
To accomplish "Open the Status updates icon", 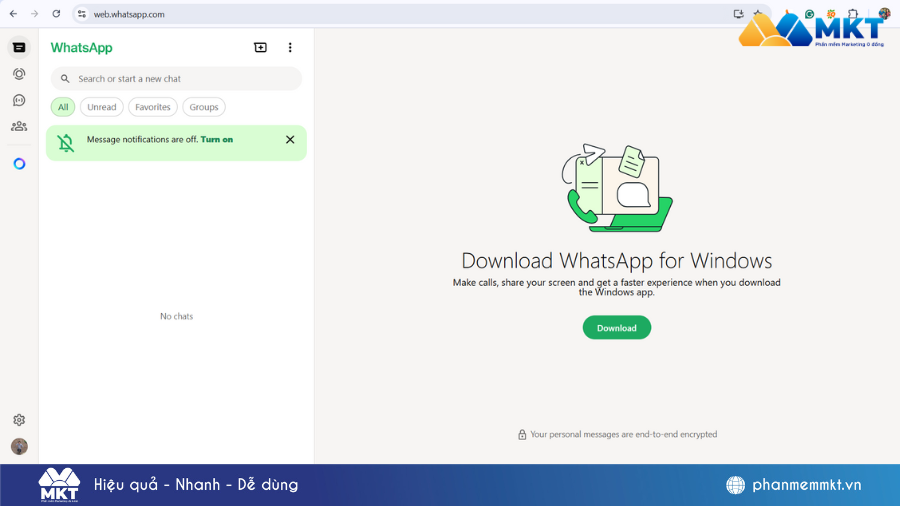I will (x=19, y=74).
